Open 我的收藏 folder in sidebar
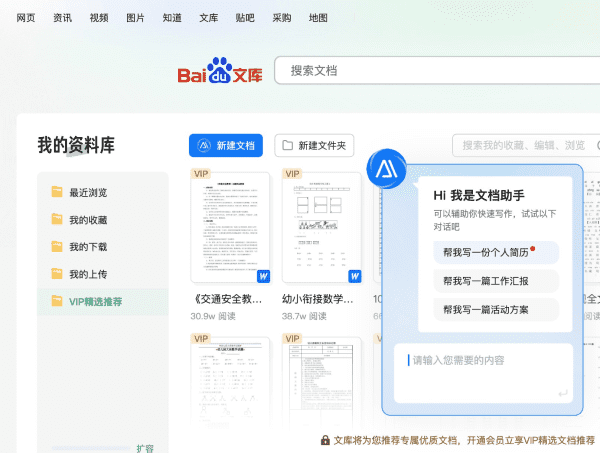600x453 pixels. 88,220
